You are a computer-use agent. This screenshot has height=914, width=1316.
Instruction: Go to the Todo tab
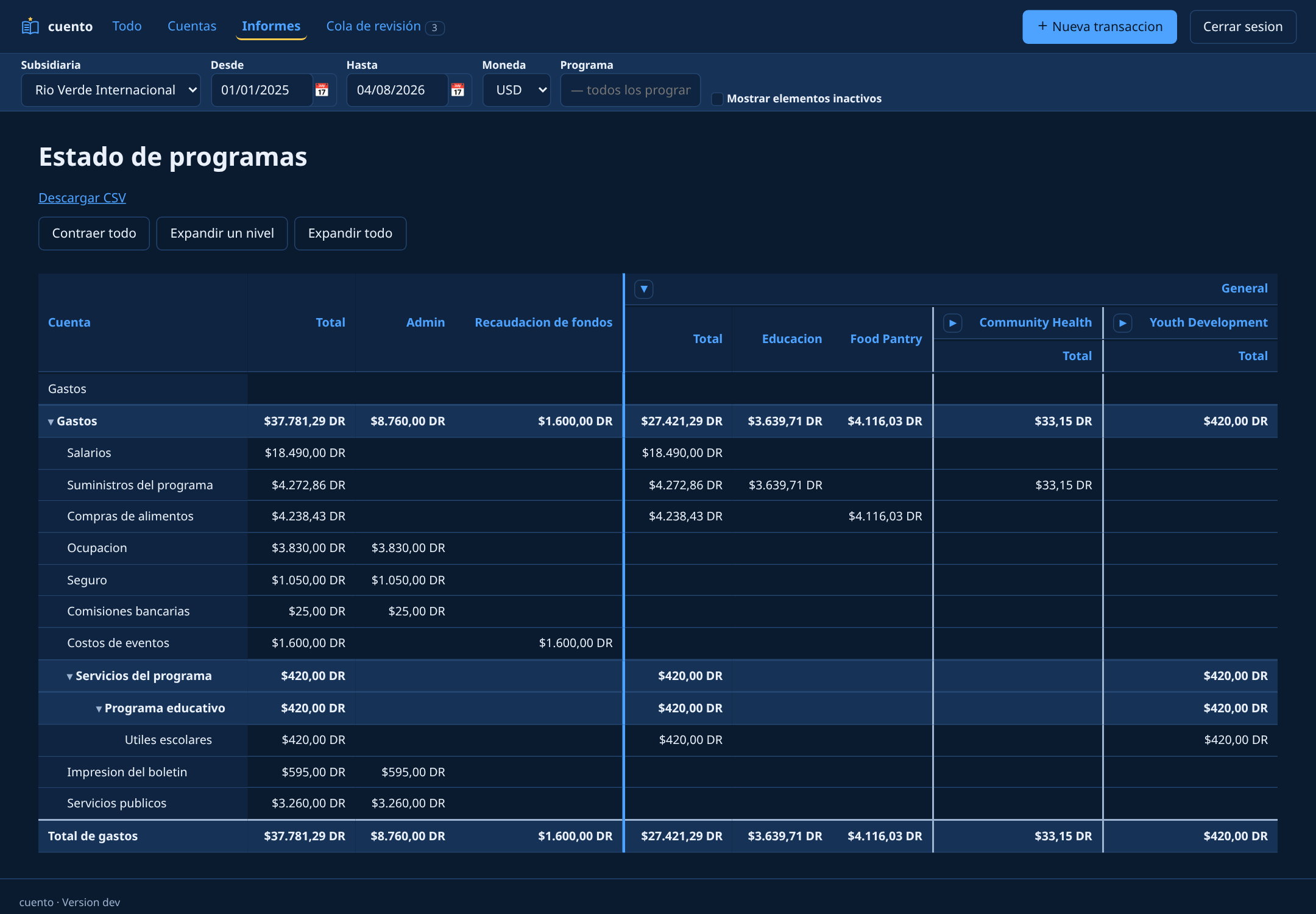127,26
